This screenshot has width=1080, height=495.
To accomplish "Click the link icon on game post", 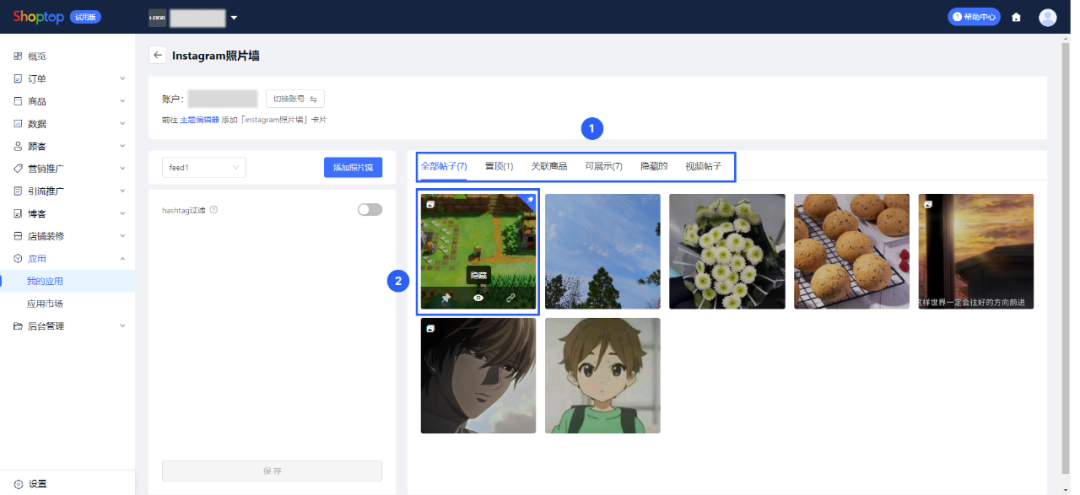I will click(510, 298).
